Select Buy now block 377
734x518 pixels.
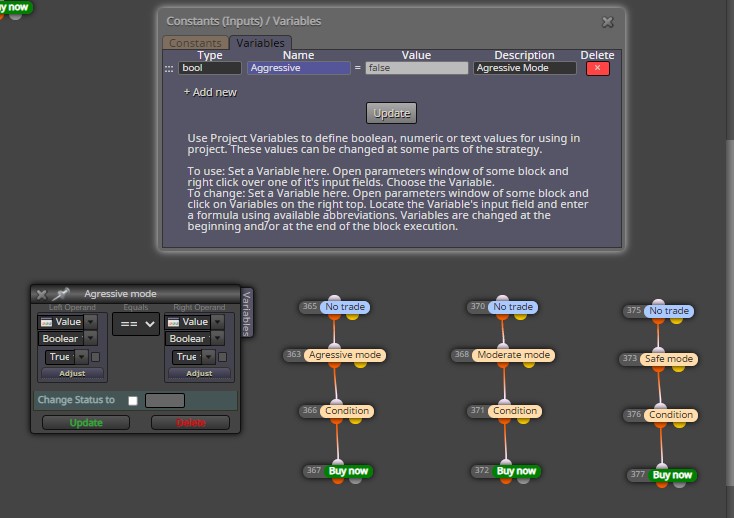[672, 475]
